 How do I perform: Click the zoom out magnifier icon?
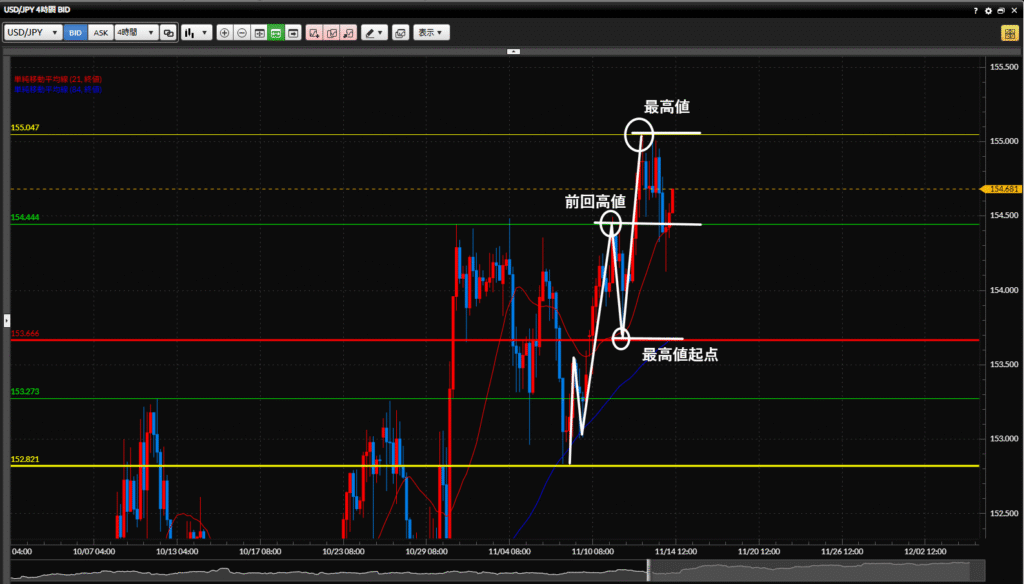pos(241,32)
